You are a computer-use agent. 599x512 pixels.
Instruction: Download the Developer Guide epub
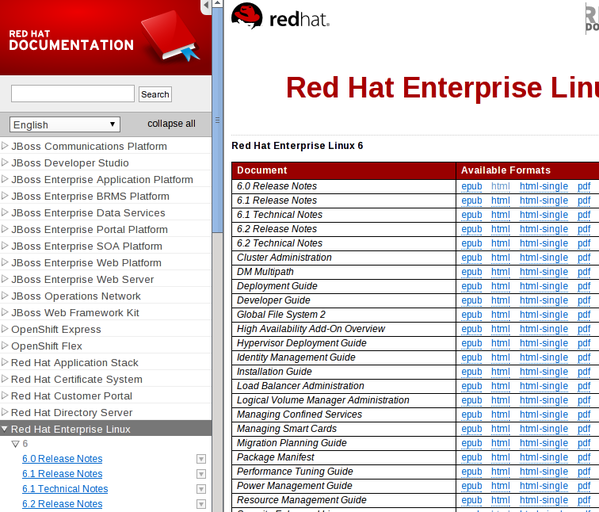[471, 300]
